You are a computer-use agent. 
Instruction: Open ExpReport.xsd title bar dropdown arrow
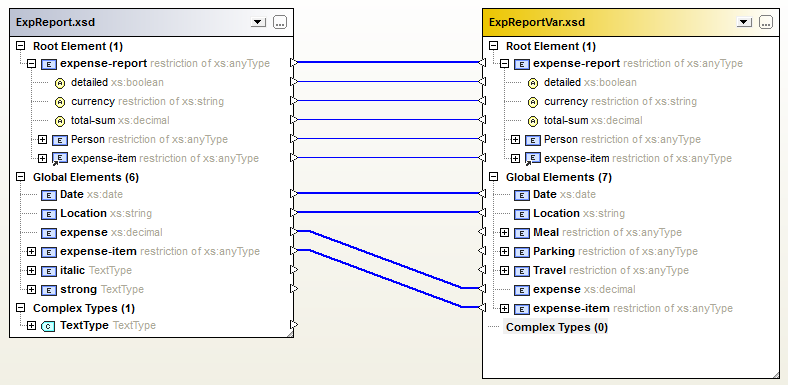[258, 22]
